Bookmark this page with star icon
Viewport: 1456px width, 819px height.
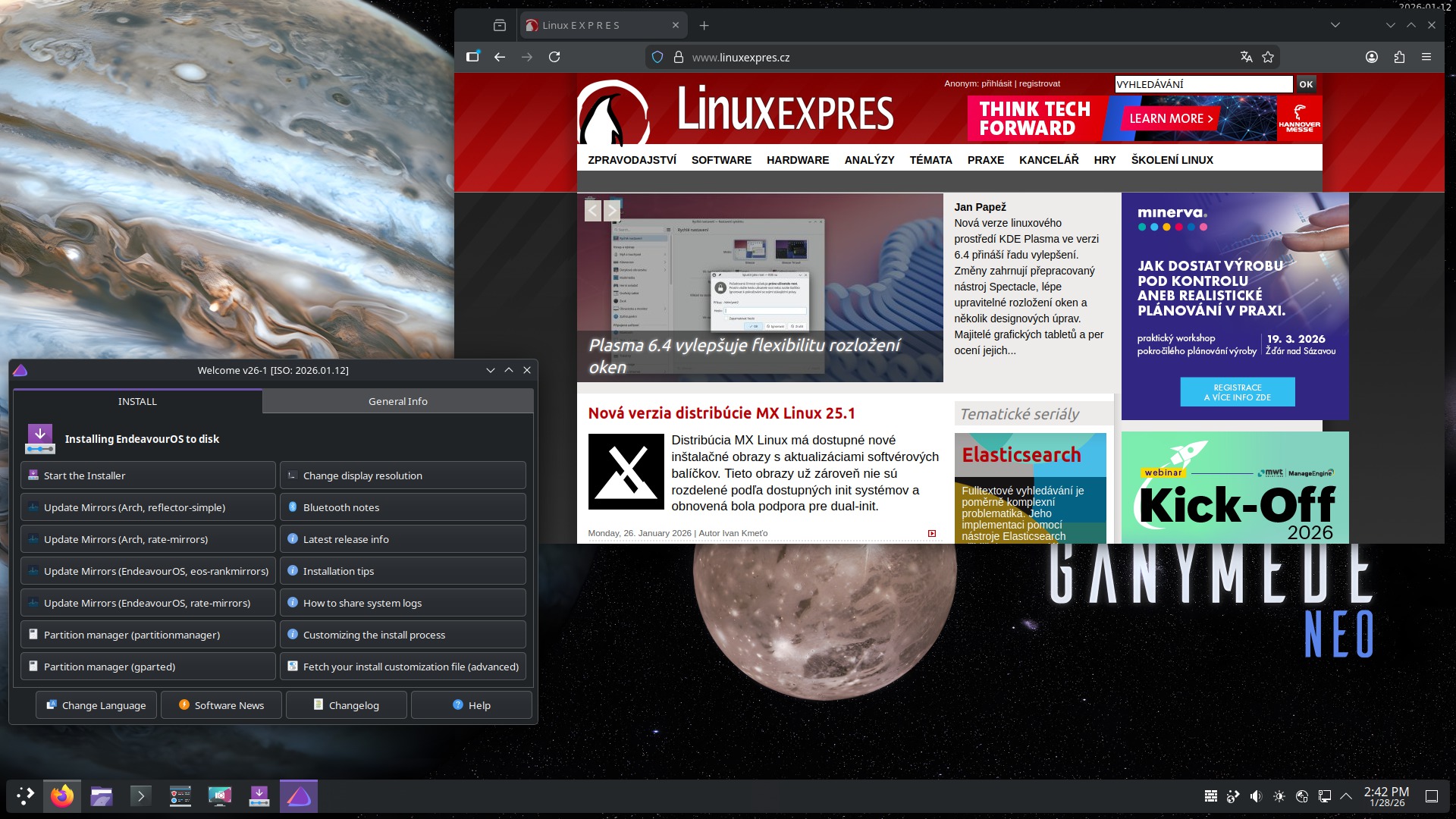pyautogui.click(x=1268, y=57)
